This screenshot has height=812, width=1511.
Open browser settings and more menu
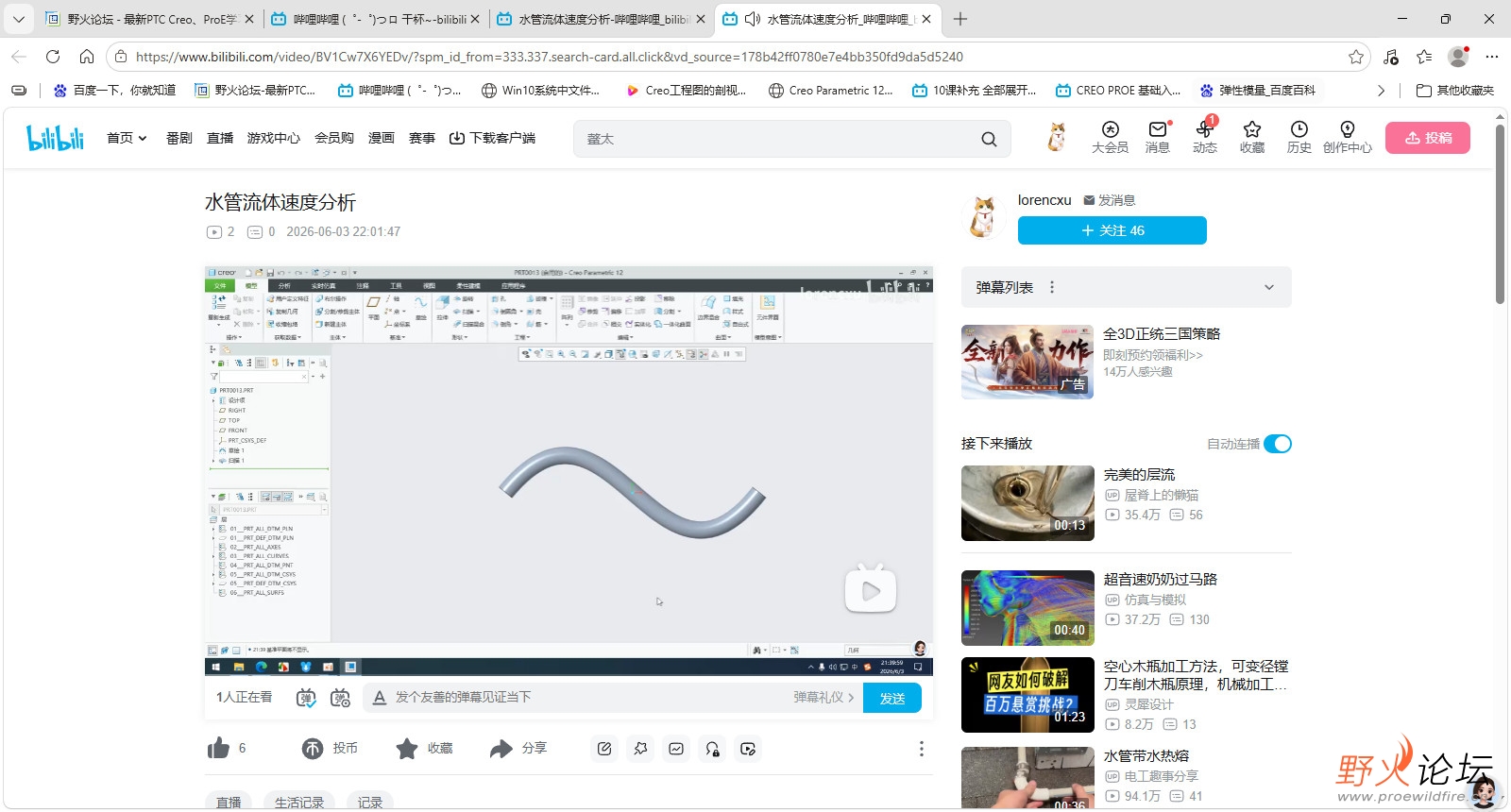pos(1492,57)
